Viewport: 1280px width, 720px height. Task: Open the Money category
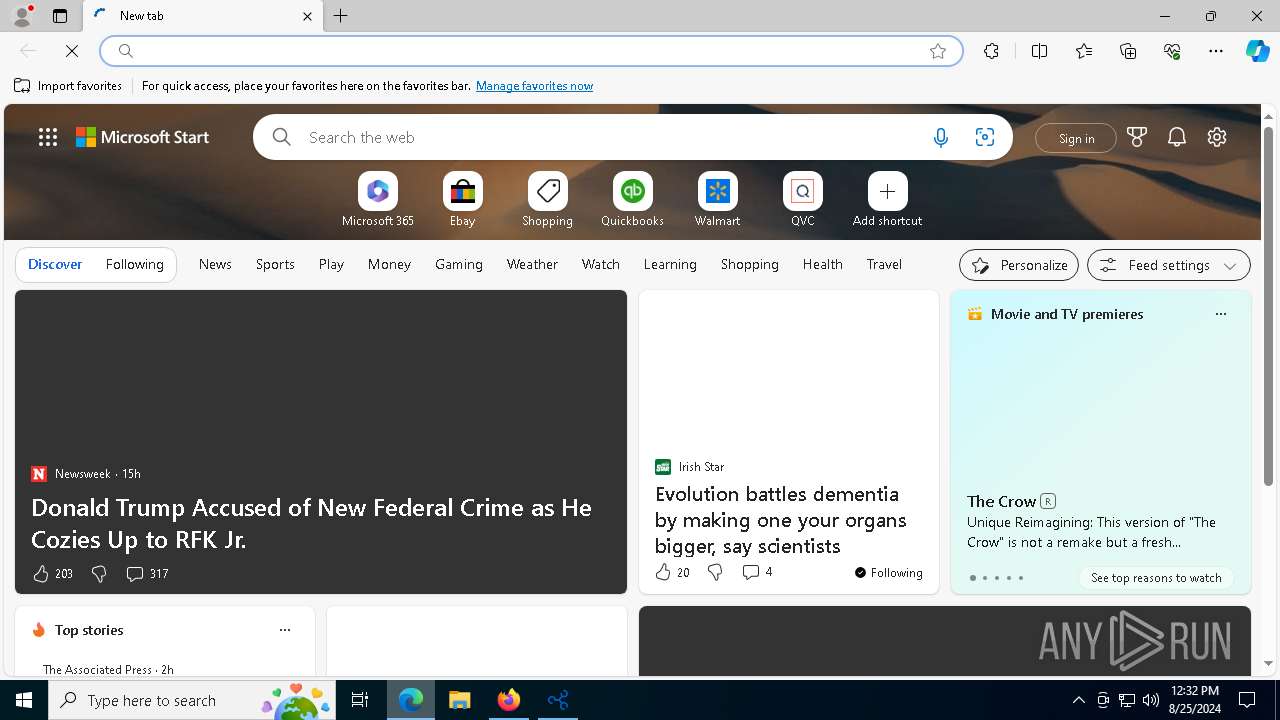[x=389, y=265]
